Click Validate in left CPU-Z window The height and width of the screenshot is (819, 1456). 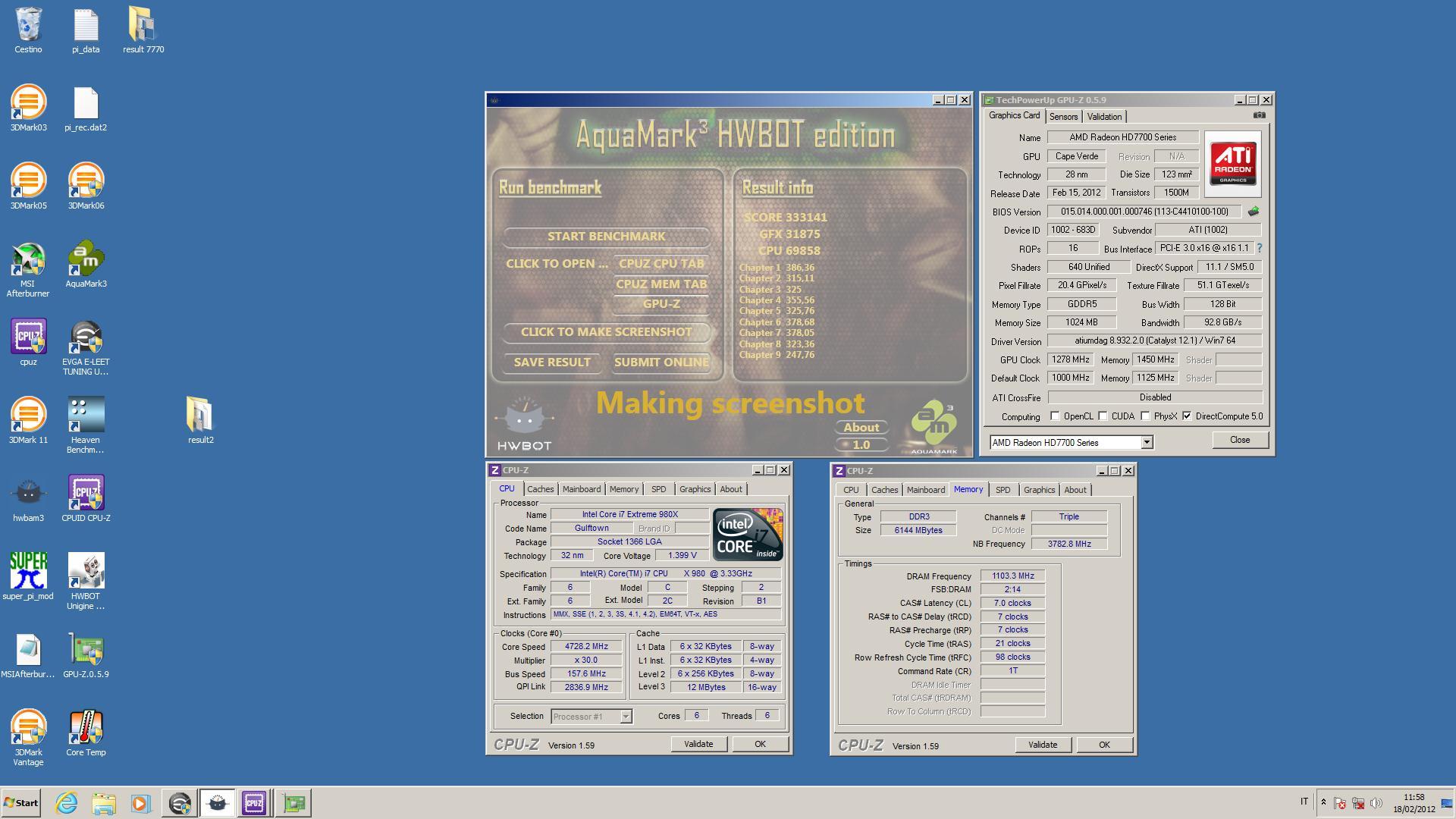pos(698,745)
